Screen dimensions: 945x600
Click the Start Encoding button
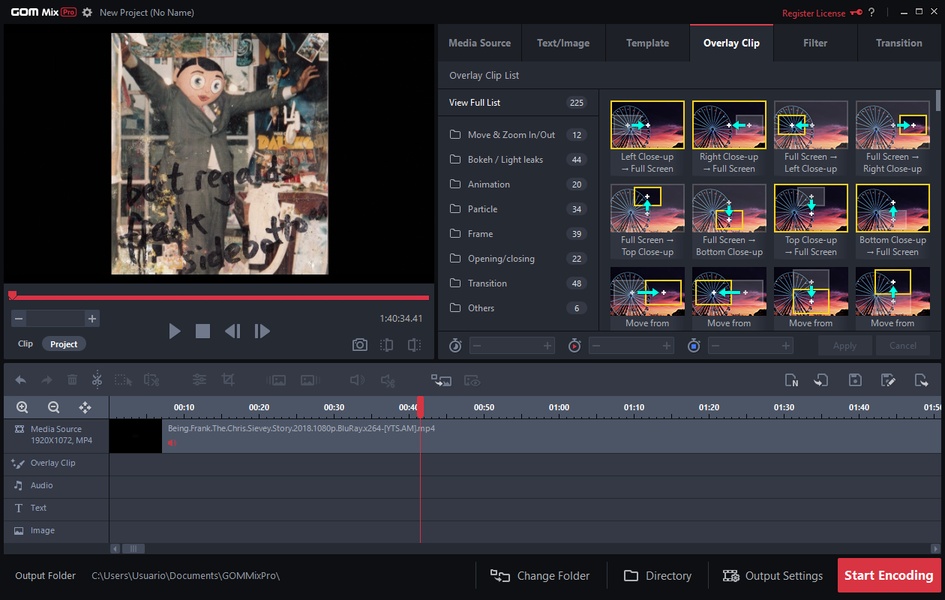point(888,576)
